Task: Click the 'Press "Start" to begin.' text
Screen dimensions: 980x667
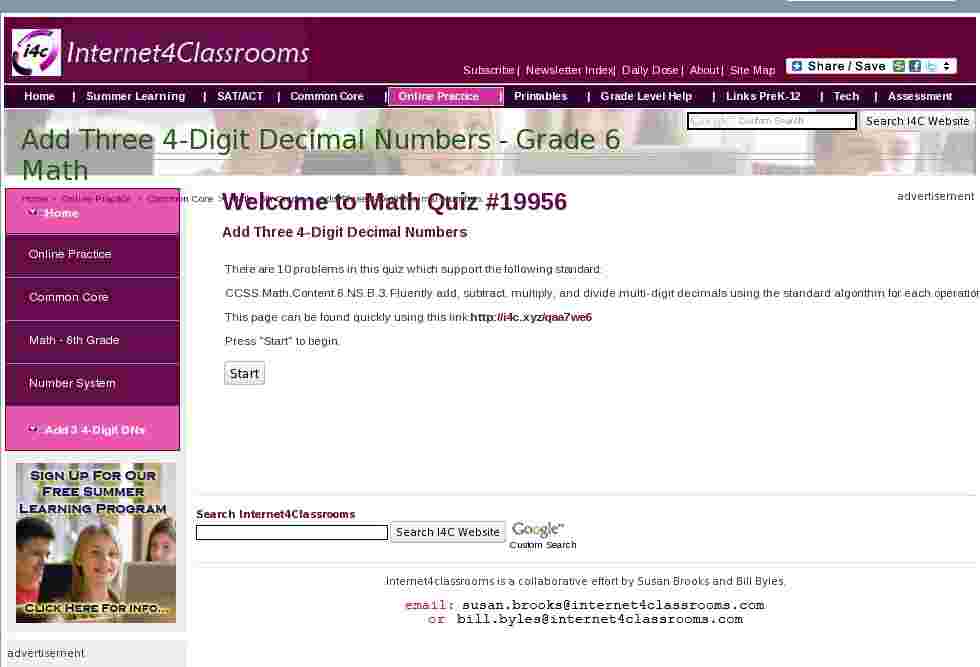Action: (x=282, y=341)
